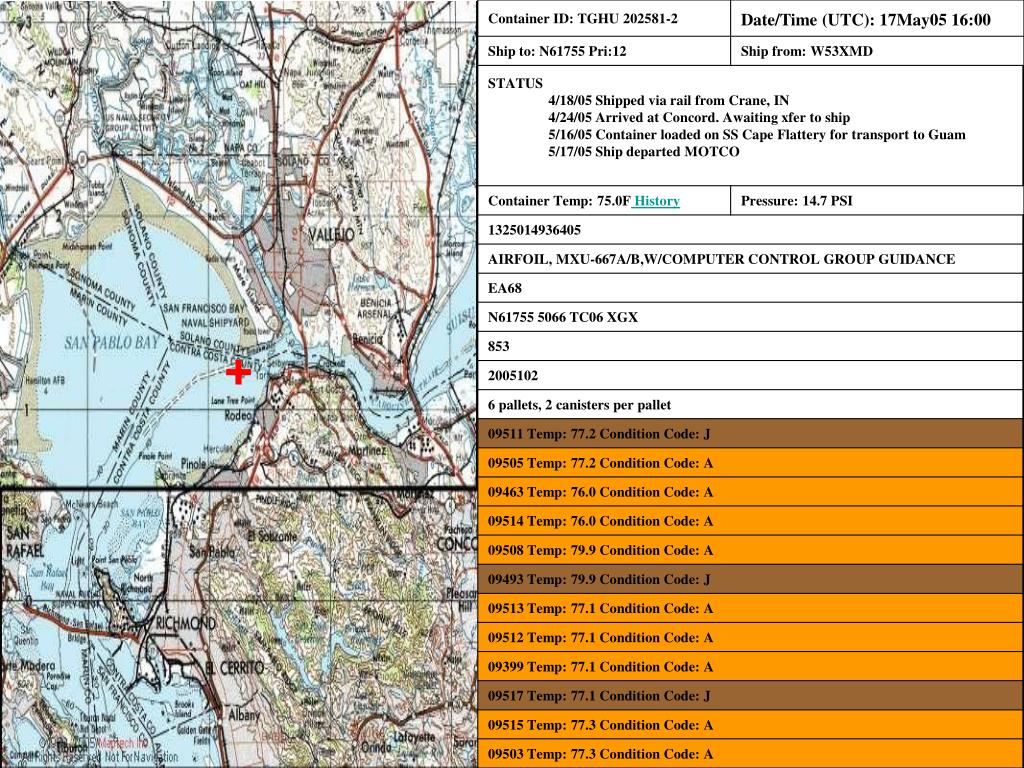This screenshot has height=768, width=1024.
Task: Select the Container ID TGHU 202581-2 cell
Action: tap(604, 18)
